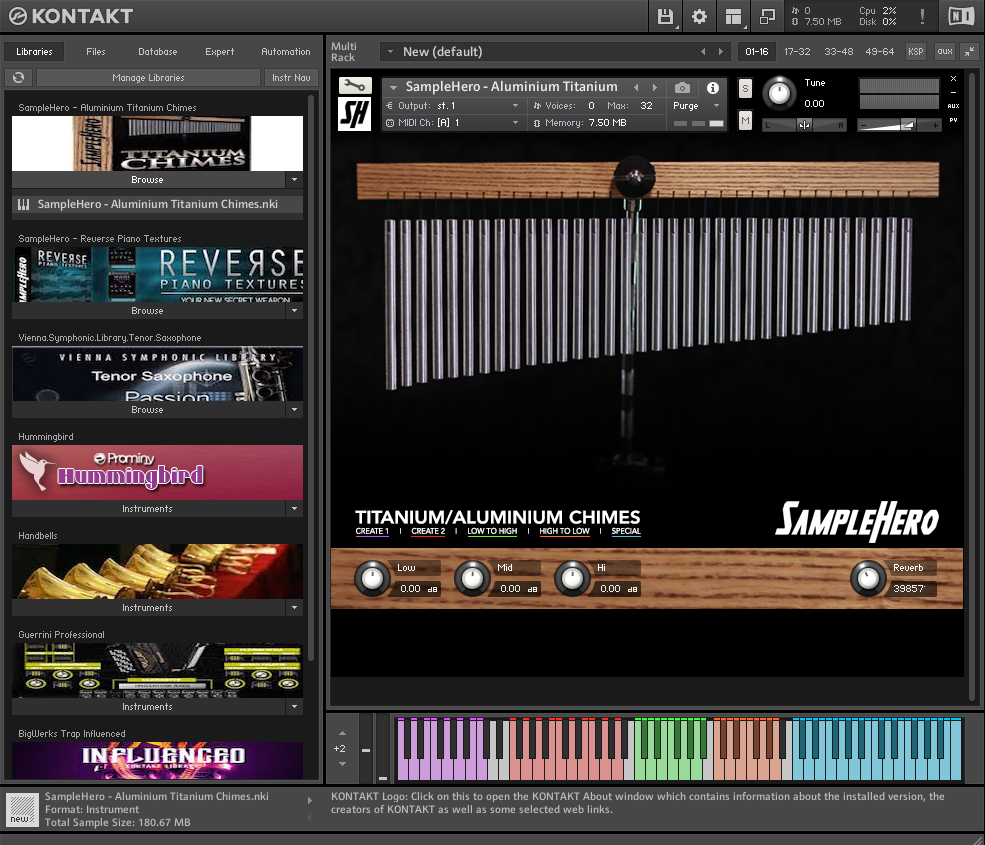Shift keyboard octave down
This screenshot has height=845, width=985.
click(342, 764)
